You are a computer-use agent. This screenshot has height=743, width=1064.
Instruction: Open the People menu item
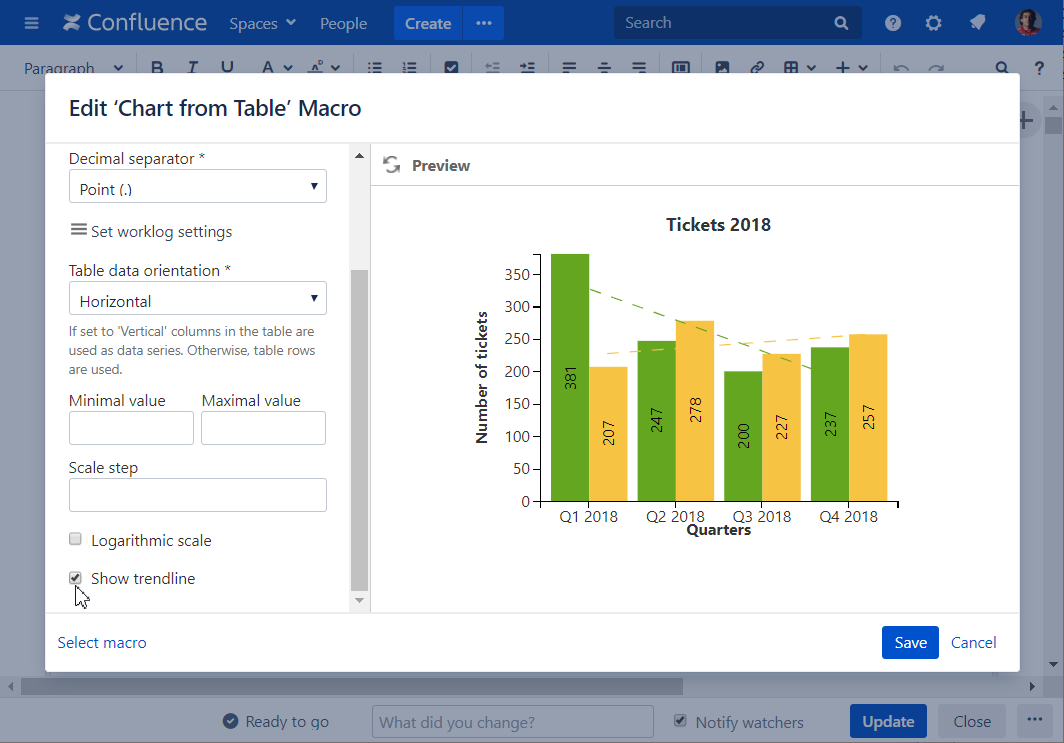click(x=343, y=23)
